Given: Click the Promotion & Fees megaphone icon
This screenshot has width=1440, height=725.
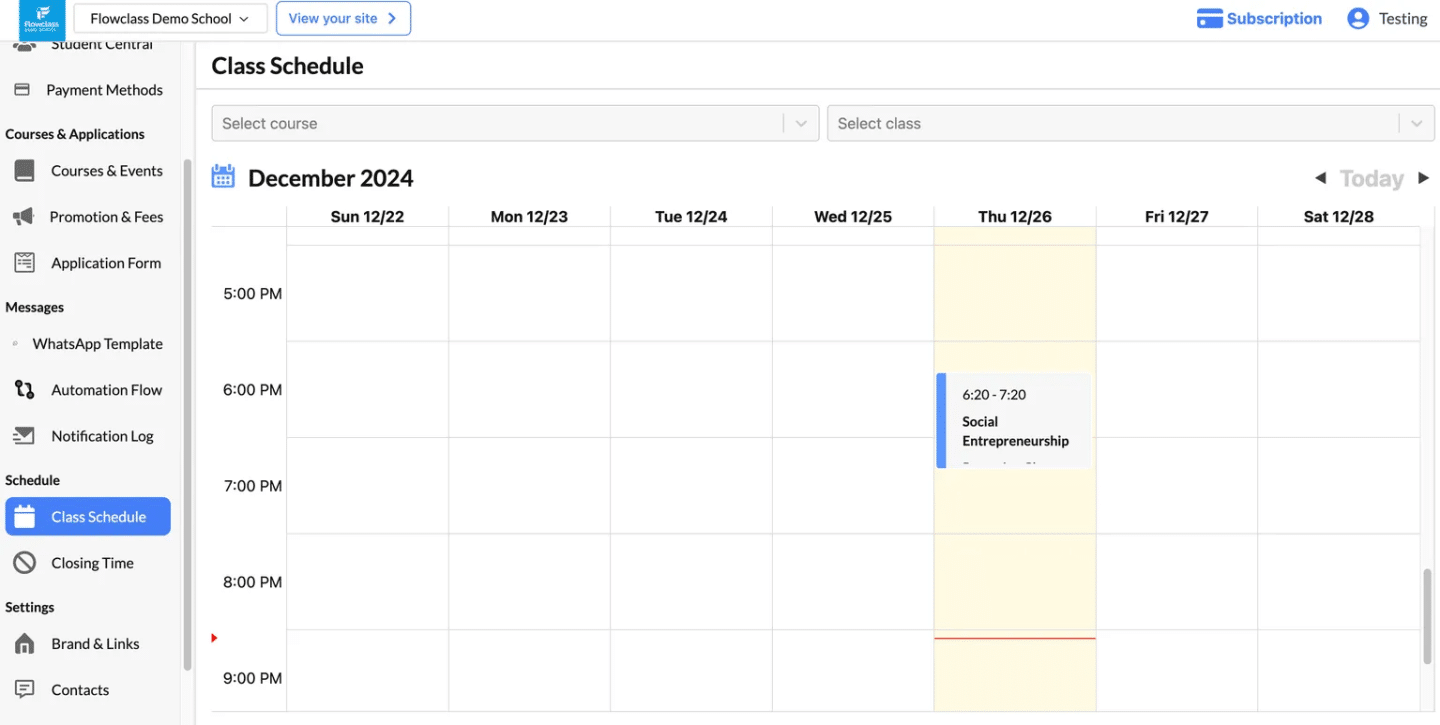Looking at the screenshot, I should 24,217.
